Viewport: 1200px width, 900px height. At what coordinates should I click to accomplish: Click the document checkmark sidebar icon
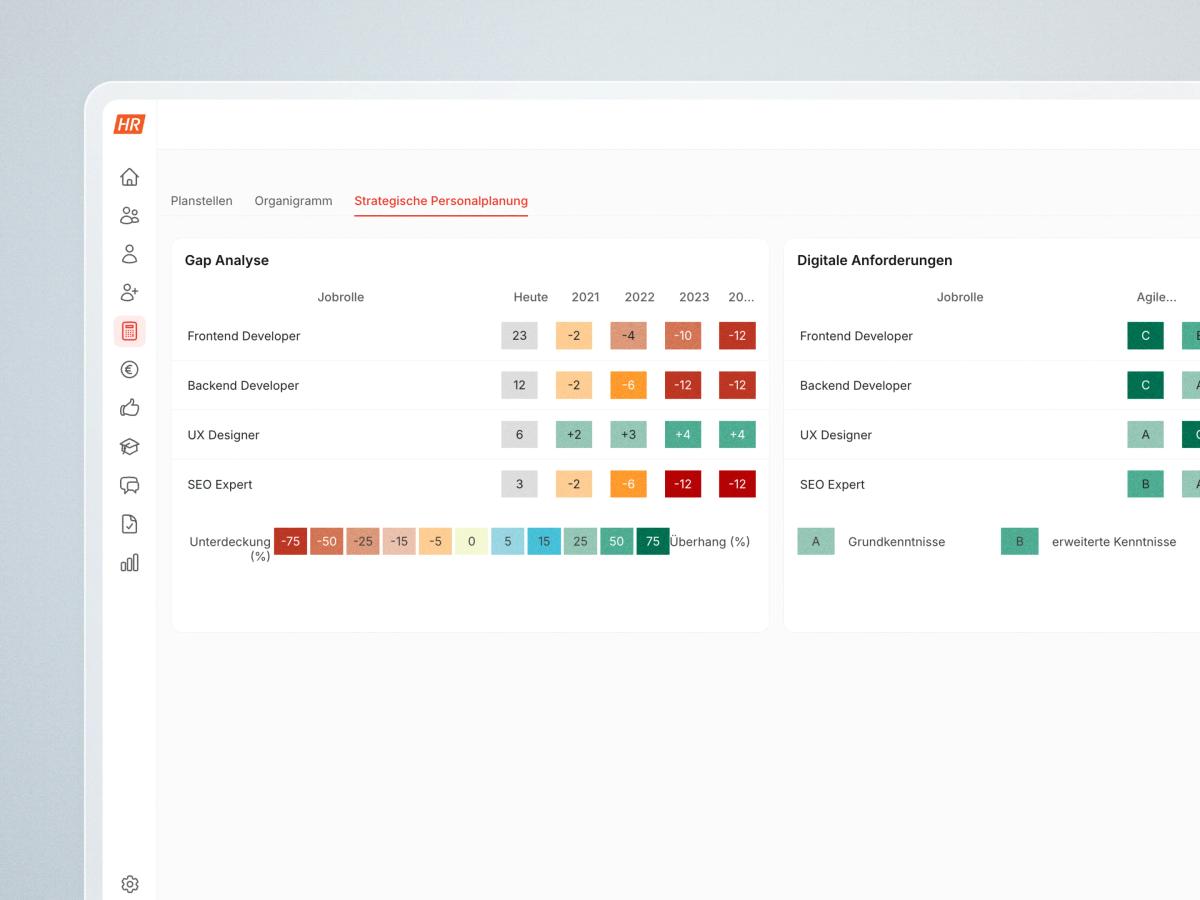pyautogui.click(x=129, y=524)
